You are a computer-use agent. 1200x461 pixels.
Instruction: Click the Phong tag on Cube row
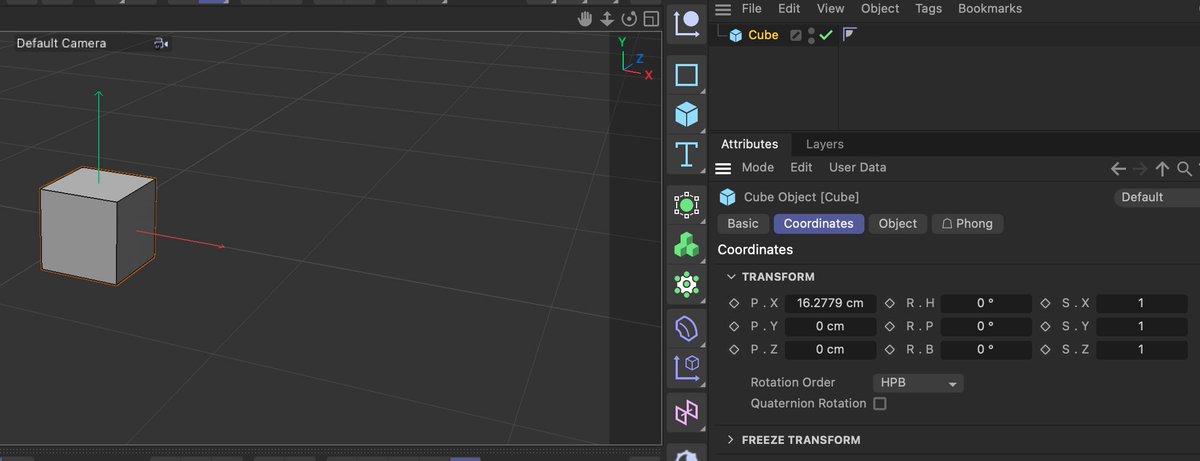pos(849,35)
